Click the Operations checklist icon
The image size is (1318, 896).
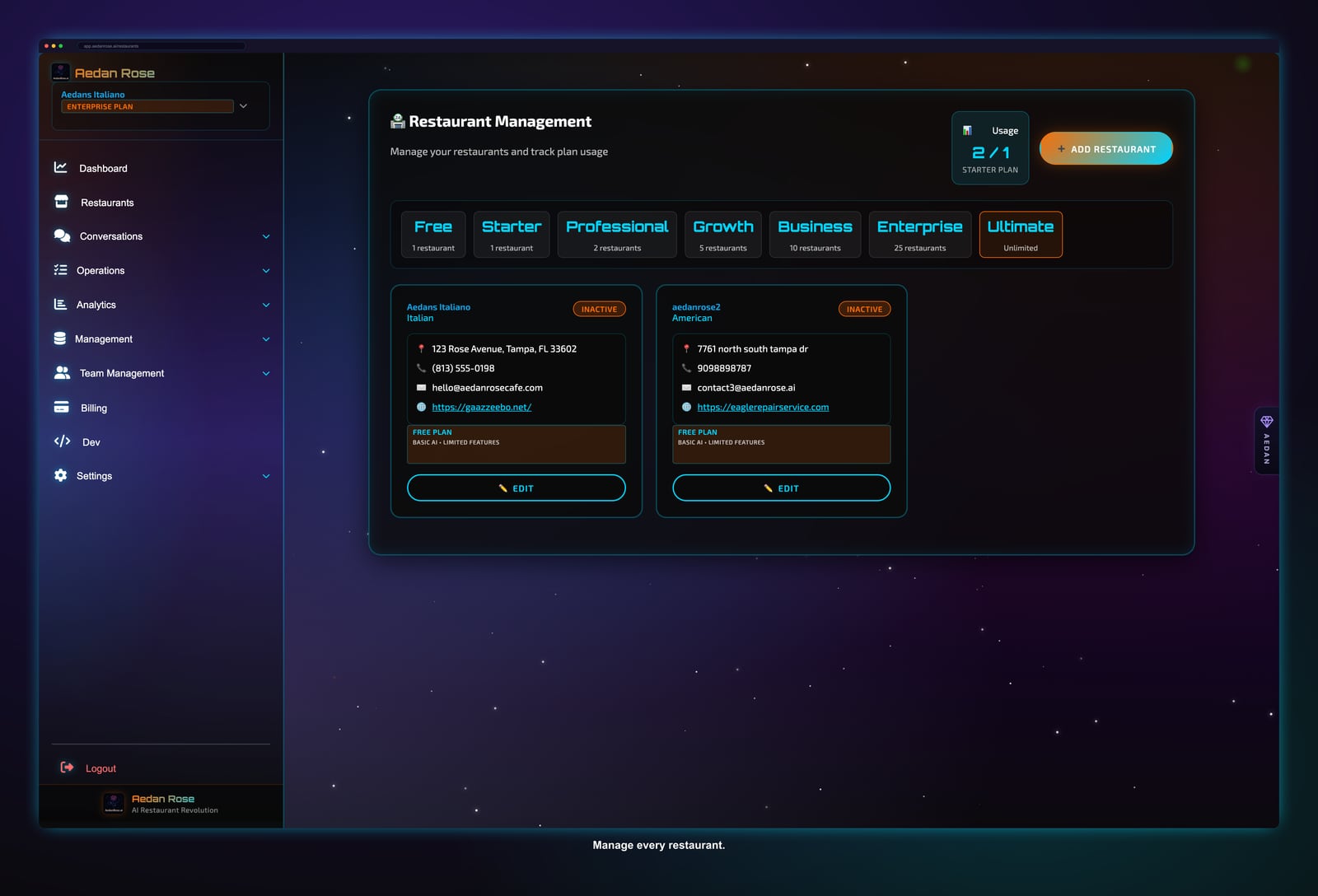tap(60, 270)
